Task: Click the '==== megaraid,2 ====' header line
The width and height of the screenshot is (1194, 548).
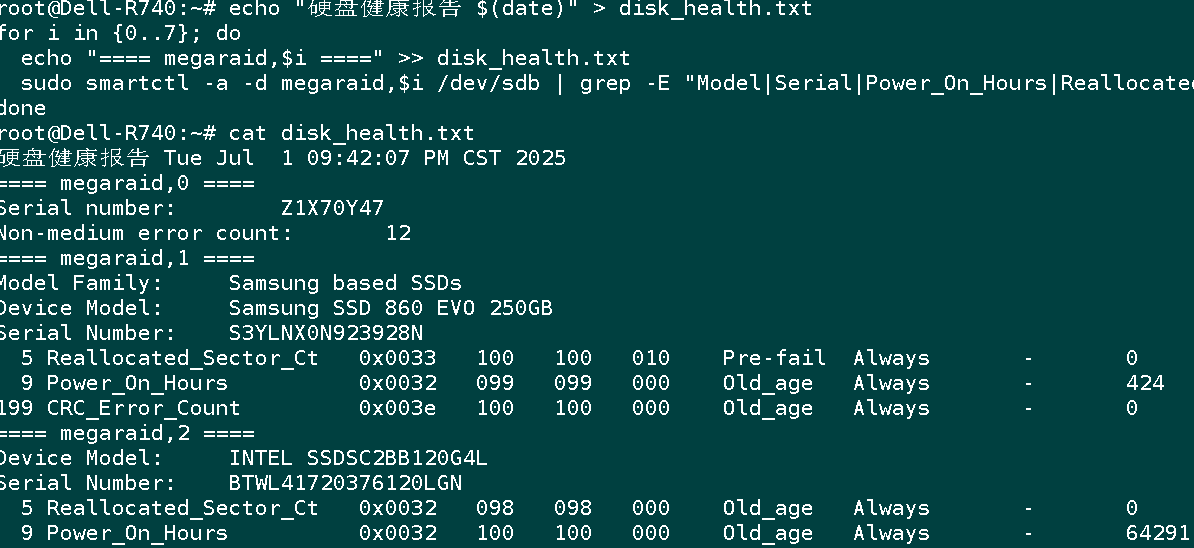Action: tap(127, 433)
